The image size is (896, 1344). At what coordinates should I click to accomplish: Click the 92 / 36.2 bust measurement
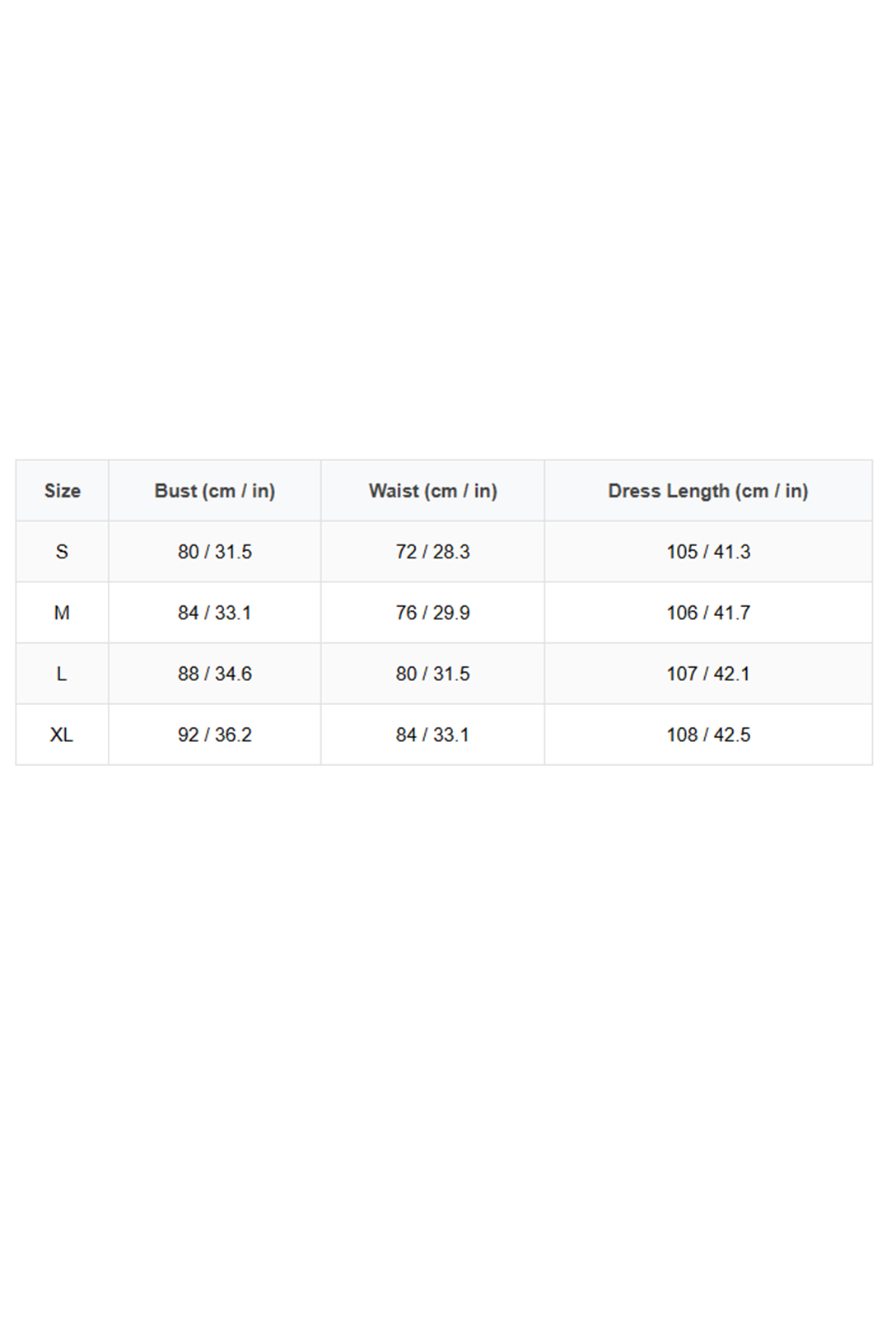215,735
